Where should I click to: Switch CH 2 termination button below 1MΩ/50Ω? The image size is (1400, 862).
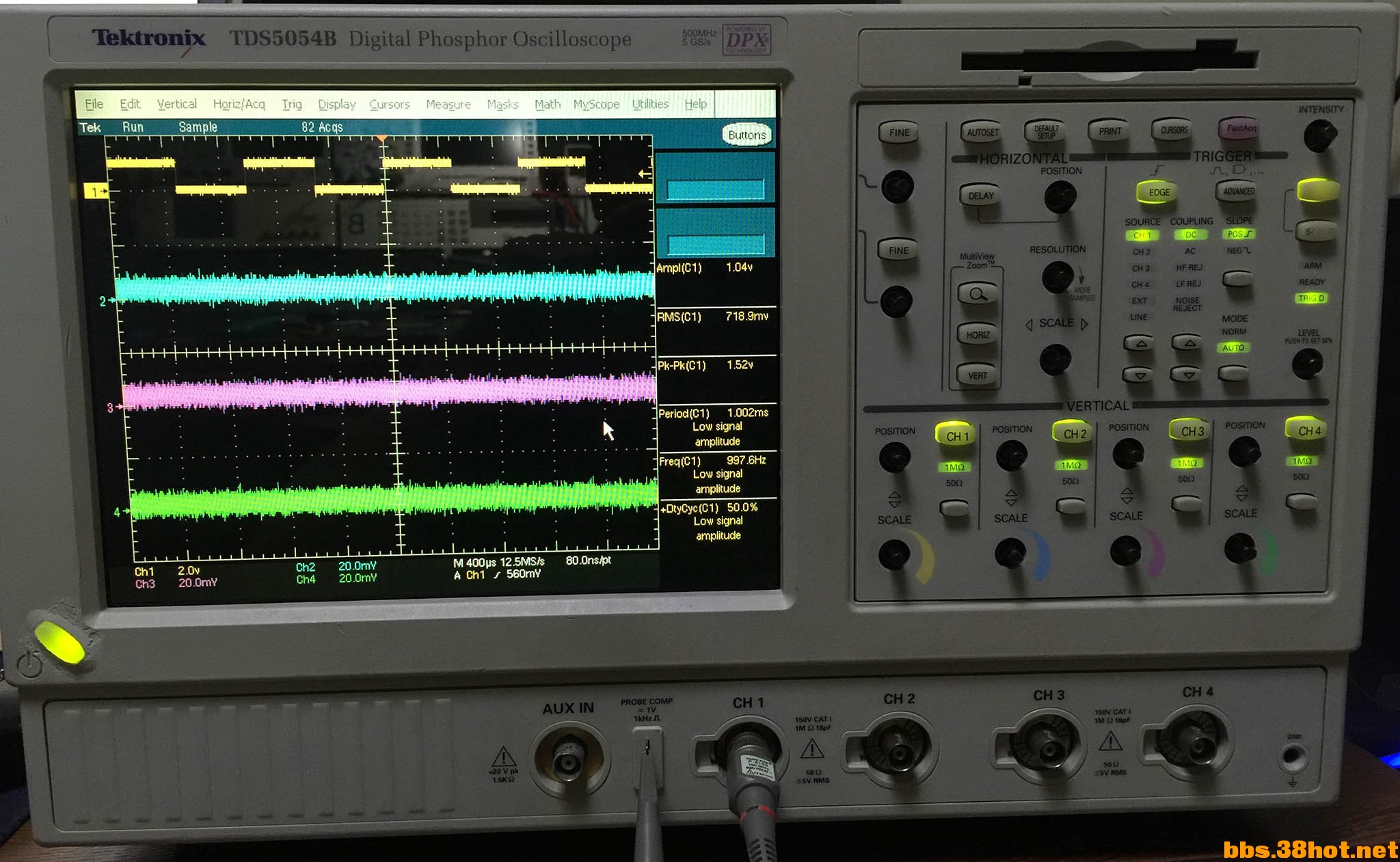click(x=1071, y=506)
